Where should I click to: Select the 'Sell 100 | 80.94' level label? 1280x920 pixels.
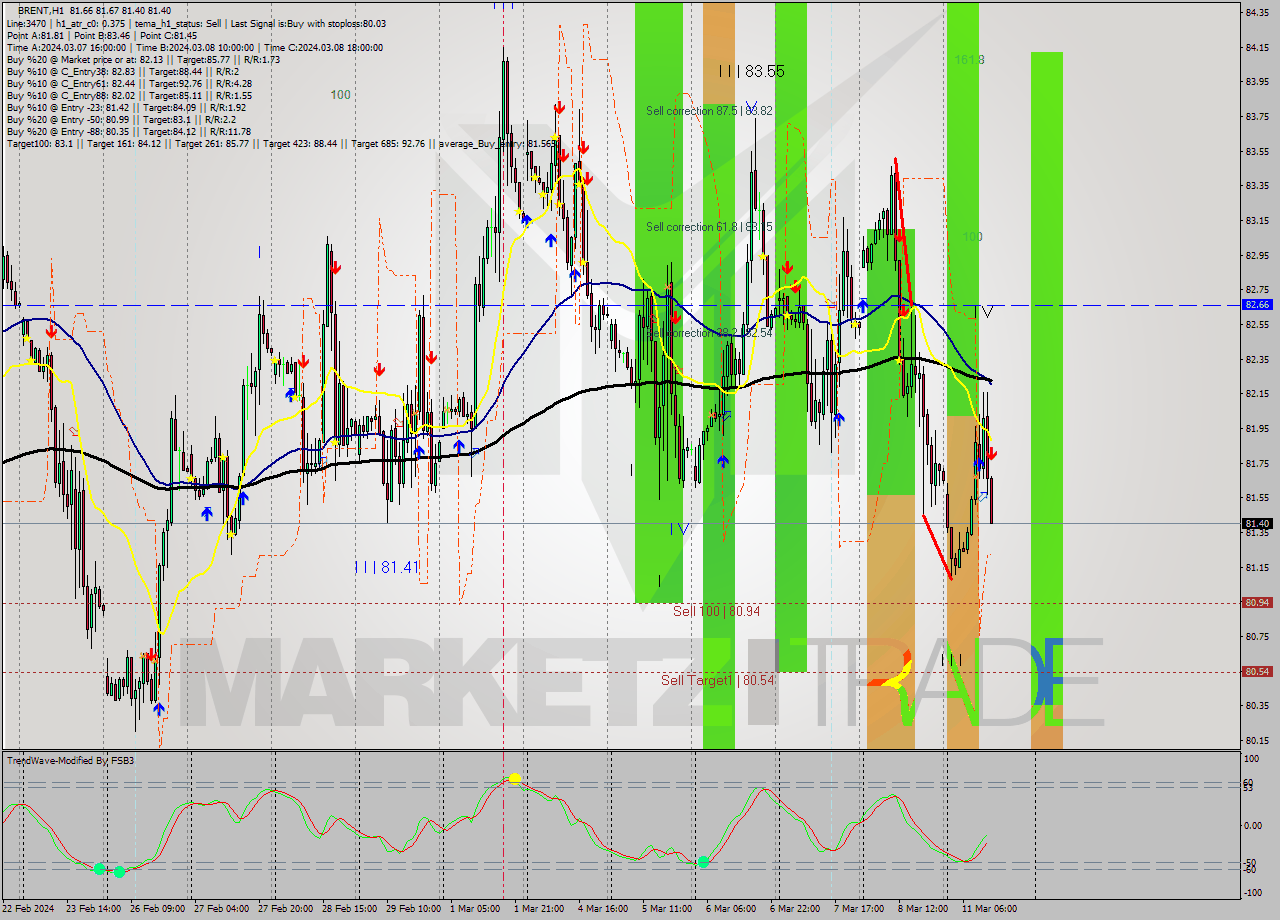[716, 611]
